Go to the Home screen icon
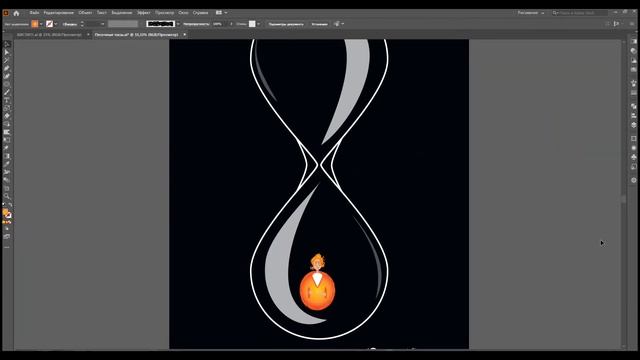 coord(16,13)
